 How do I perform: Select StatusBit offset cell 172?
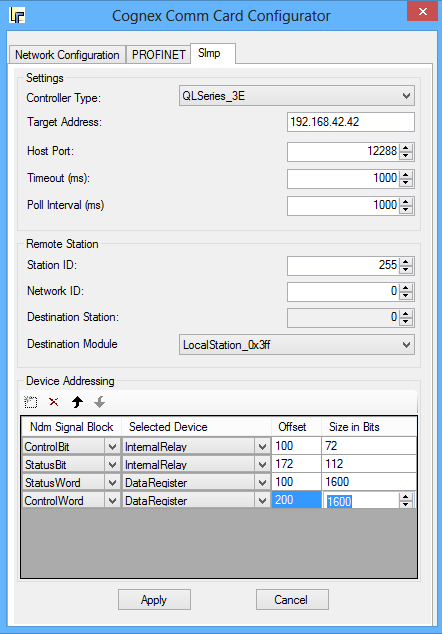click(296, 464)
